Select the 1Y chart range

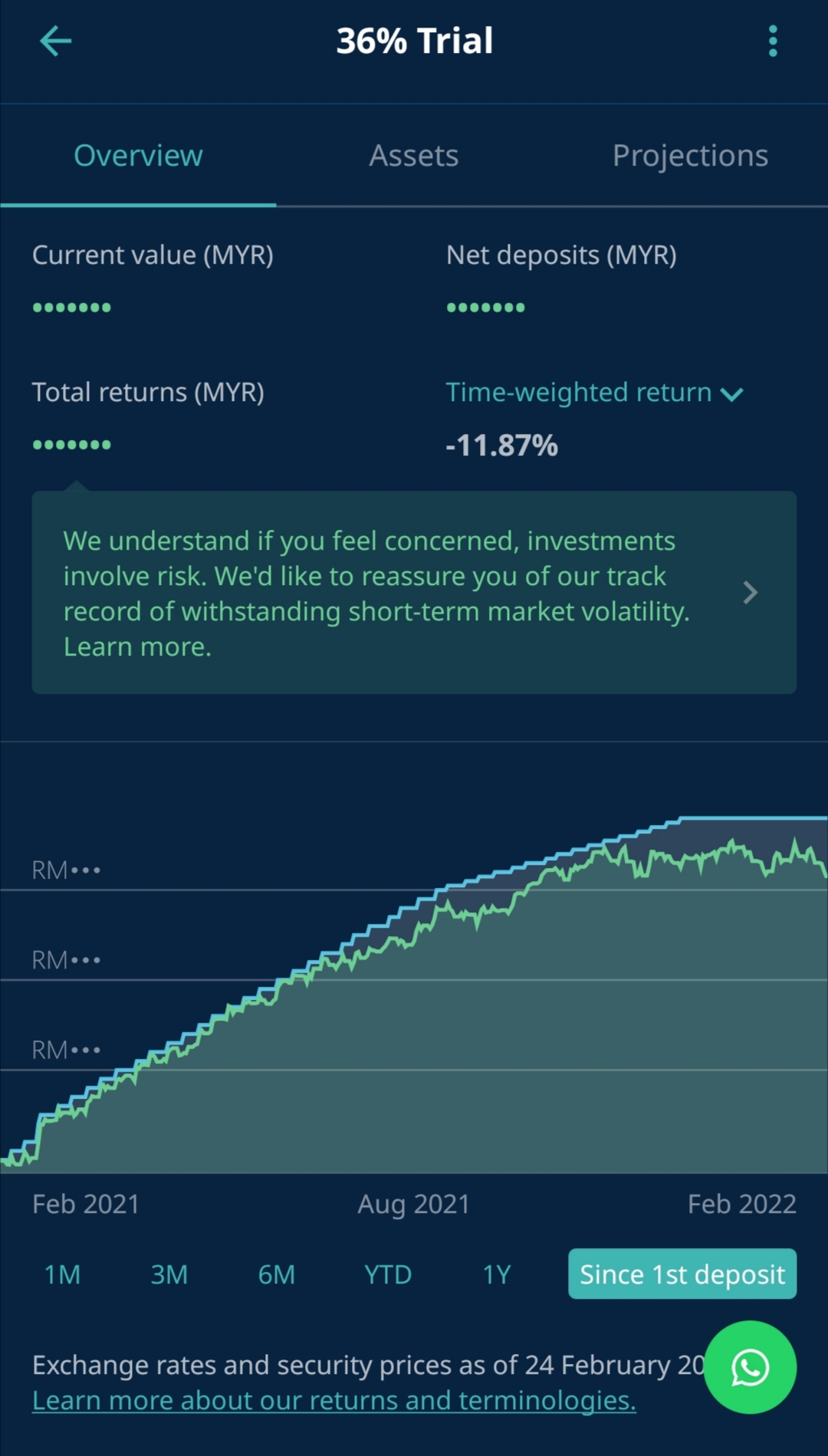coord(497,1274)
